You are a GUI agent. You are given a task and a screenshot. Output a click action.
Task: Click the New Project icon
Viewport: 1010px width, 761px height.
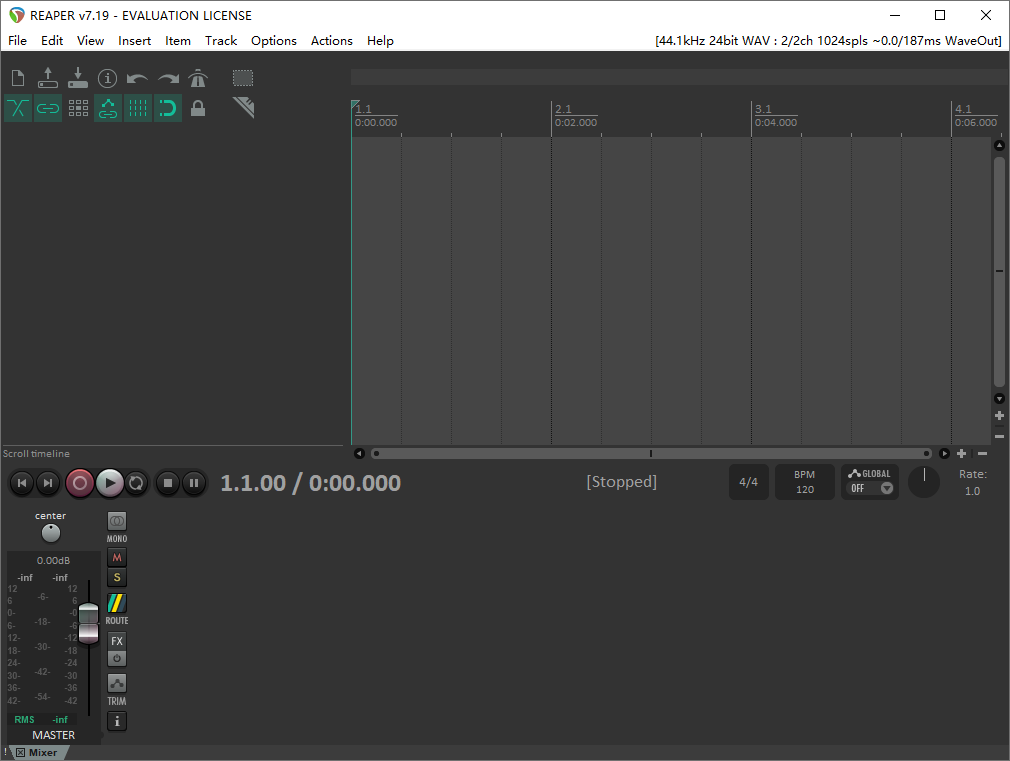[x=18, y=78]
